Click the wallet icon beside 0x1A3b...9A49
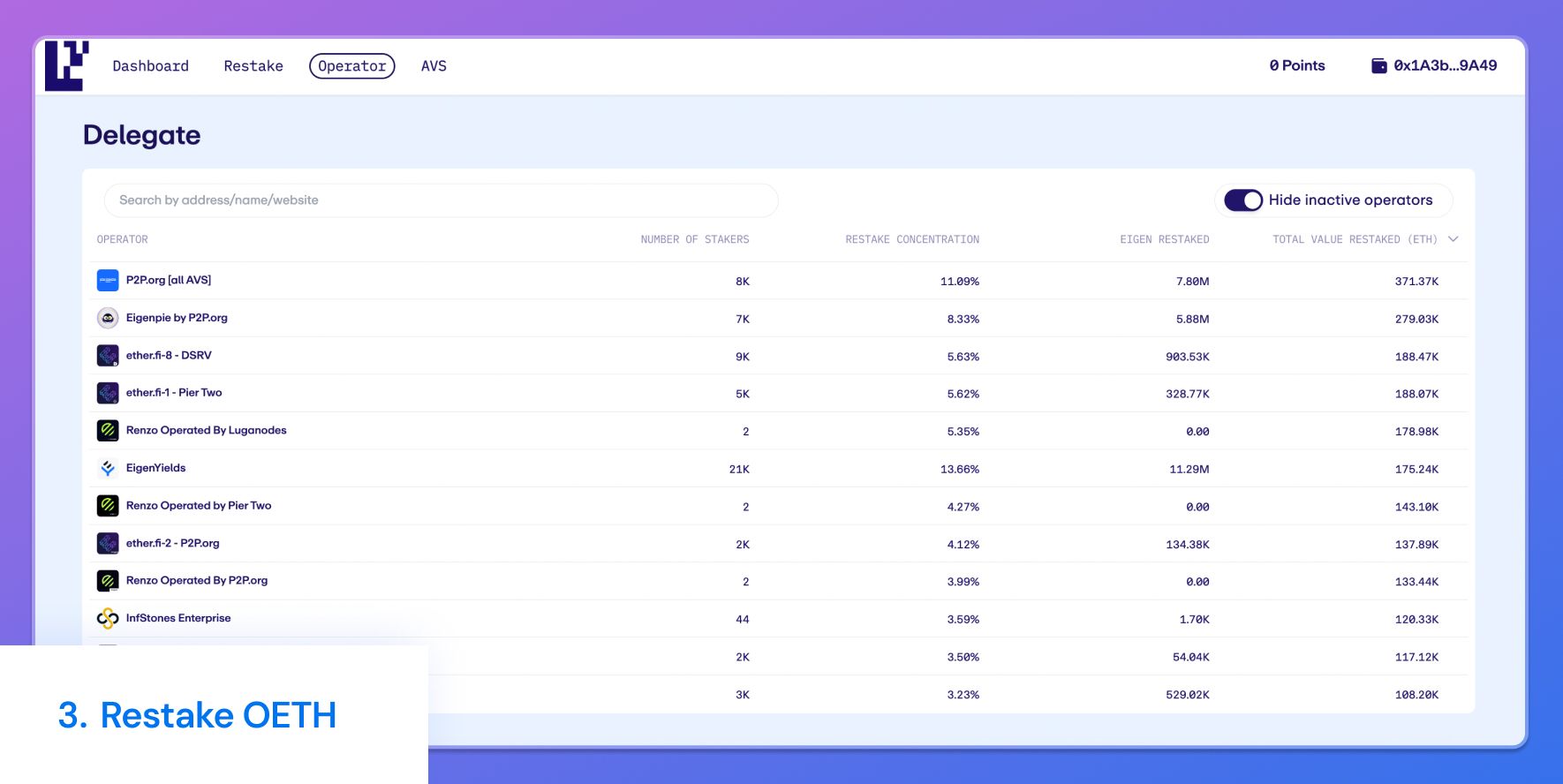Viewport: 1563px width, 784px height. tap(1378, 65)
